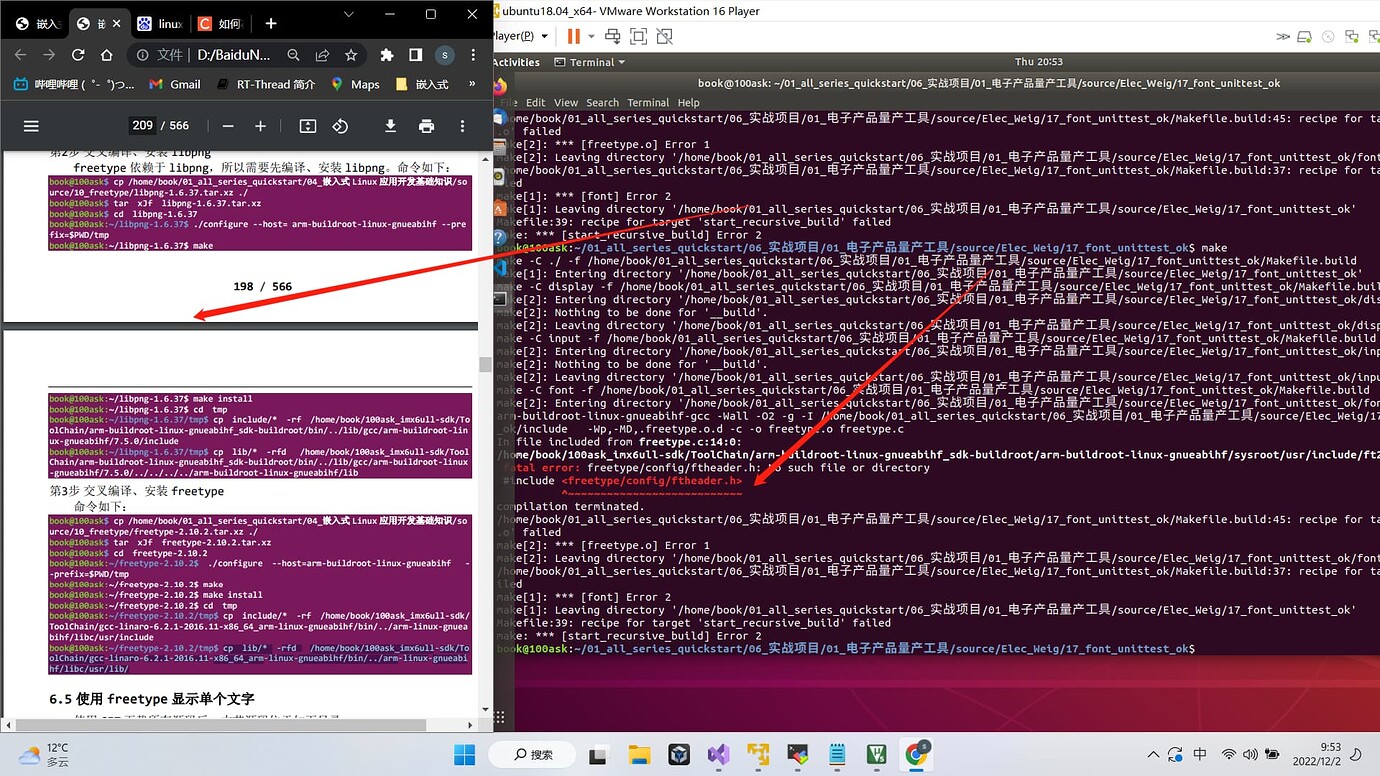Go to Chrome home page
The image size is (1380, 776).
107,55
